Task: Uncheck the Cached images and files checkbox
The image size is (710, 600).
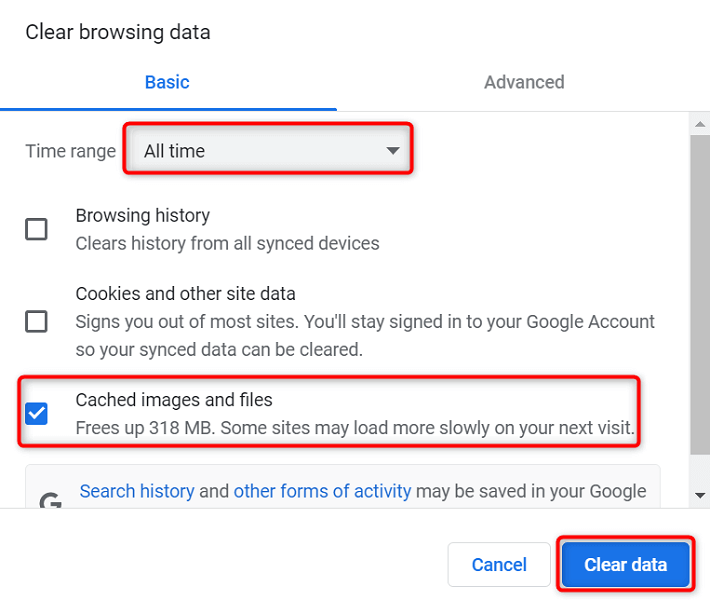Action: 36,413
